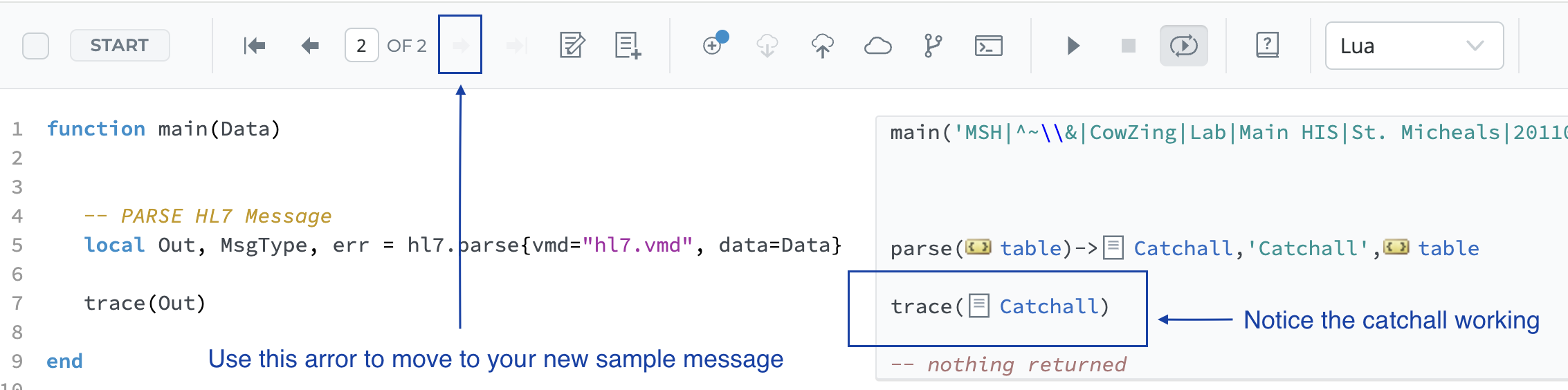This screenshot has width=1568, height=390.
Task: Move to the next sample message
Action: [460, 46]
